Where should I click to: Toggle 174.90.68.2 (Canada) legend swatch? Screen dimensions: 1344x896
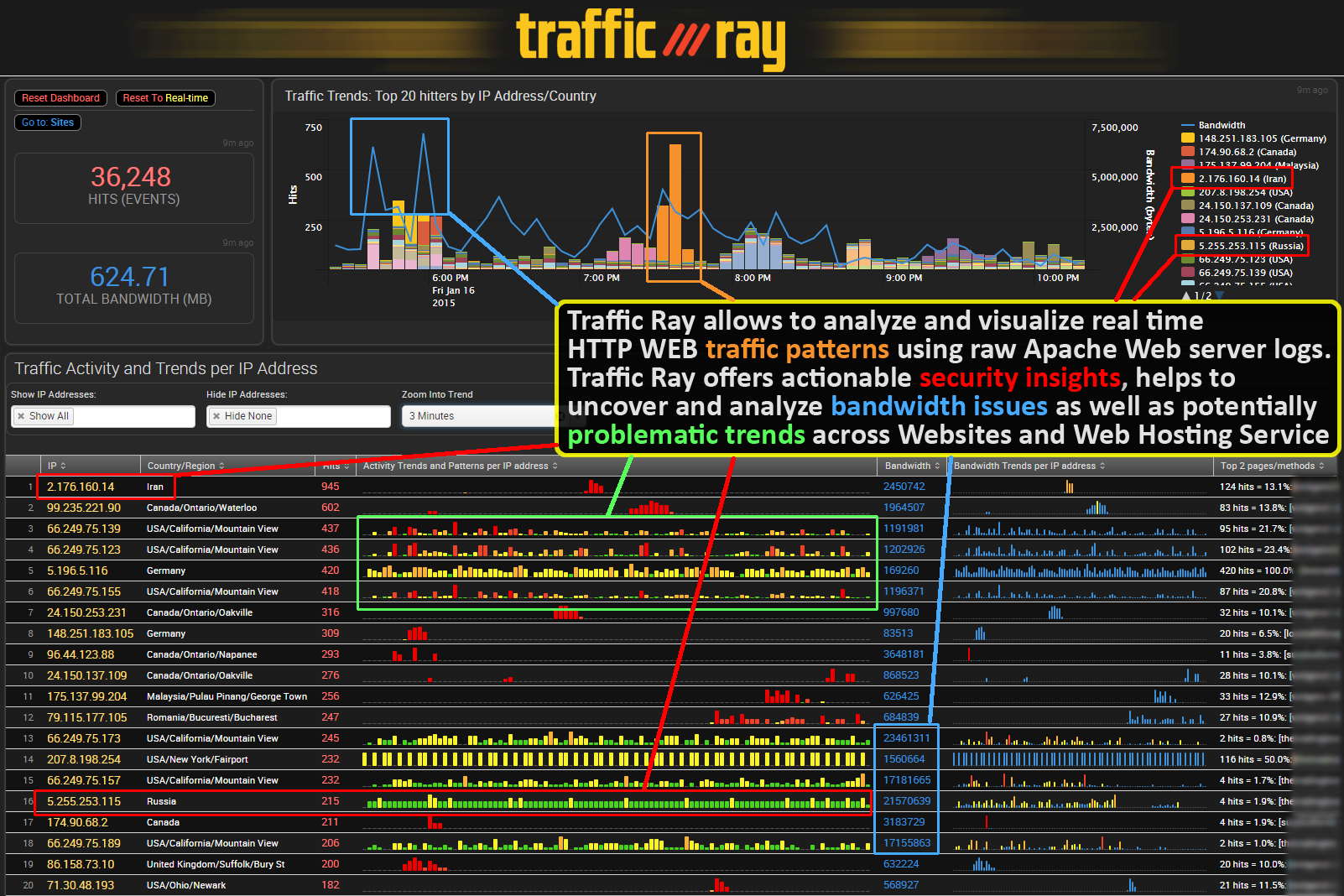pyautogui.click(x=1187, y=152)
